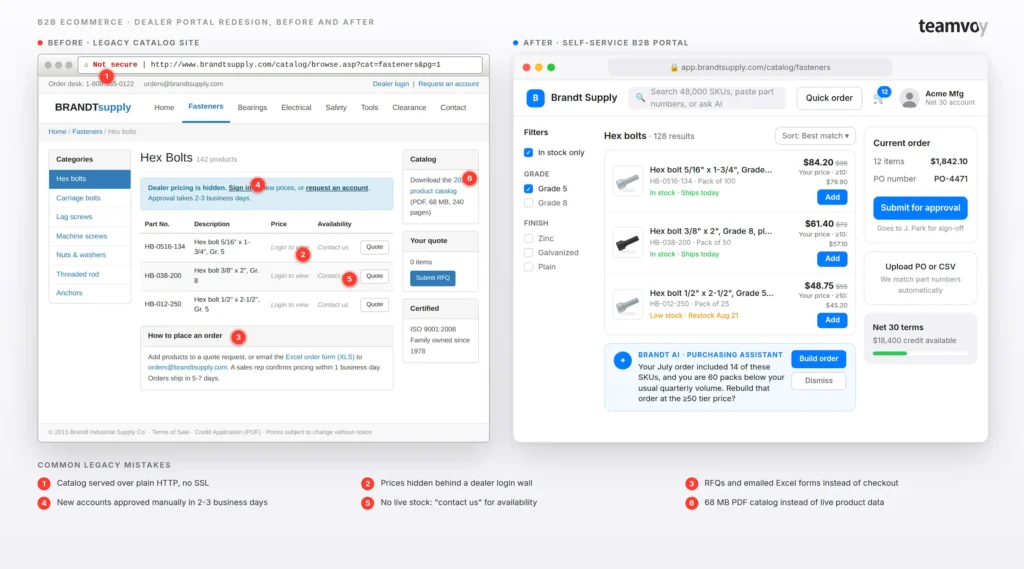Click the Brandt Supply blue B logo

tap(535, 98)
